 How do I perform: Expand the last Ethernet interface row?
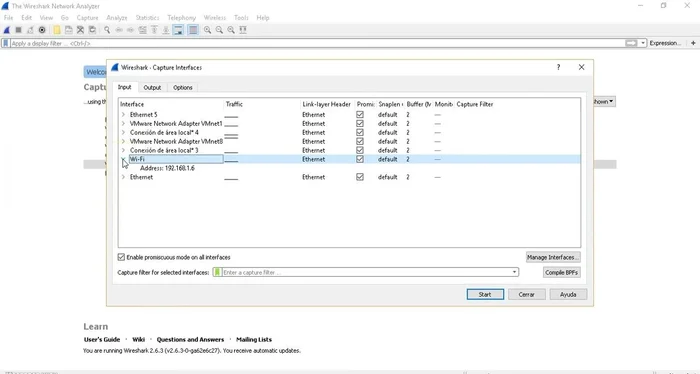point(123,177)
